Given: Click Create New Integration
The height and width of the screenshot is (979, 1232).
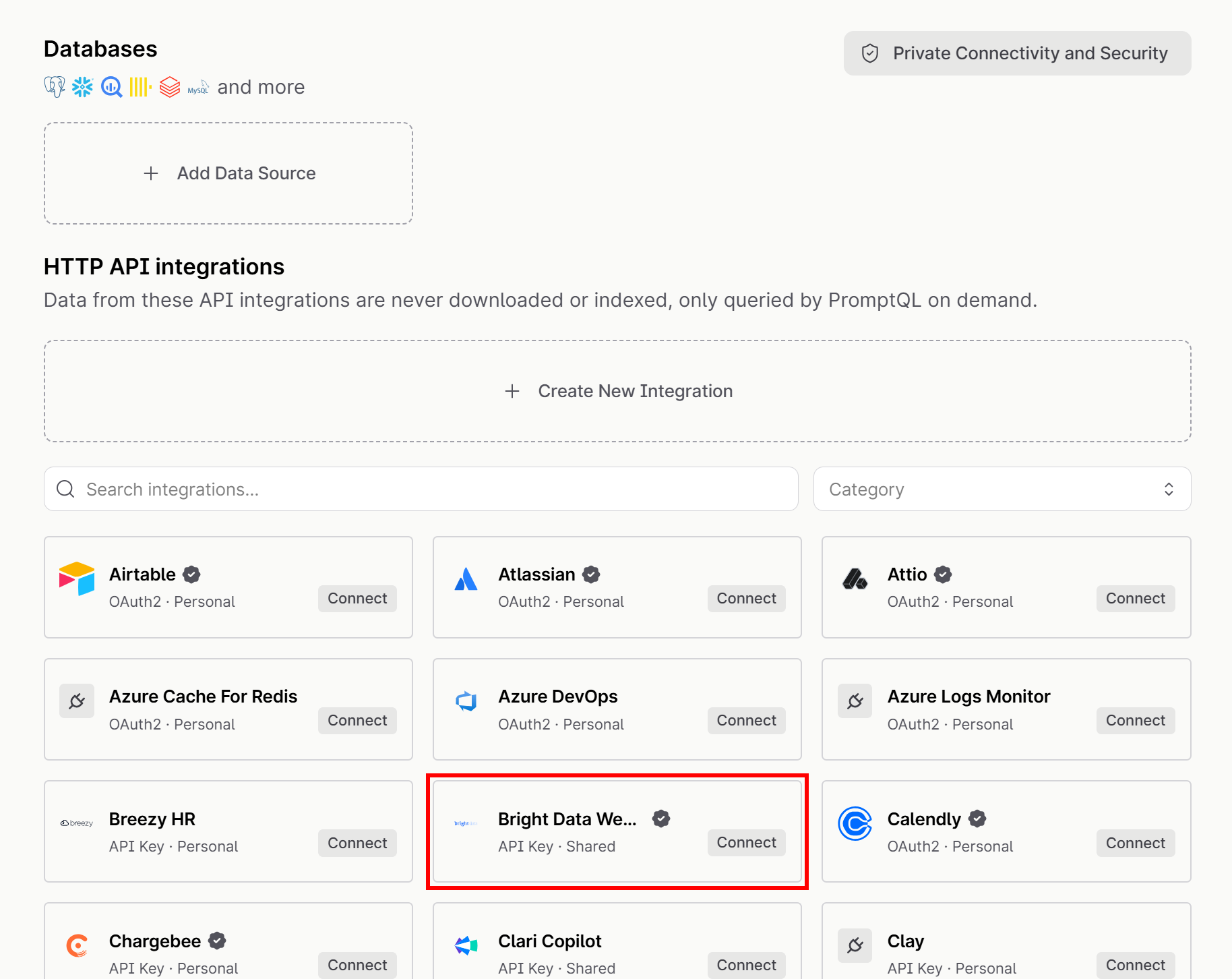Looking at the screenshot, I should tap(617, 391).
